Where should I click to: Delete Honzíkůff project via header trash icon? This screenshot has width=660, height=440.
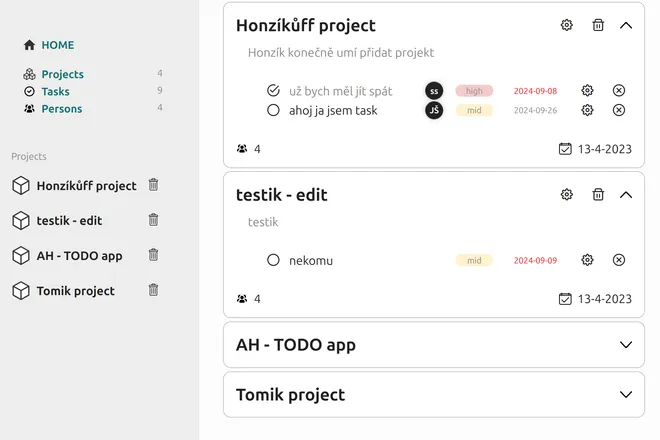point(598,25)
